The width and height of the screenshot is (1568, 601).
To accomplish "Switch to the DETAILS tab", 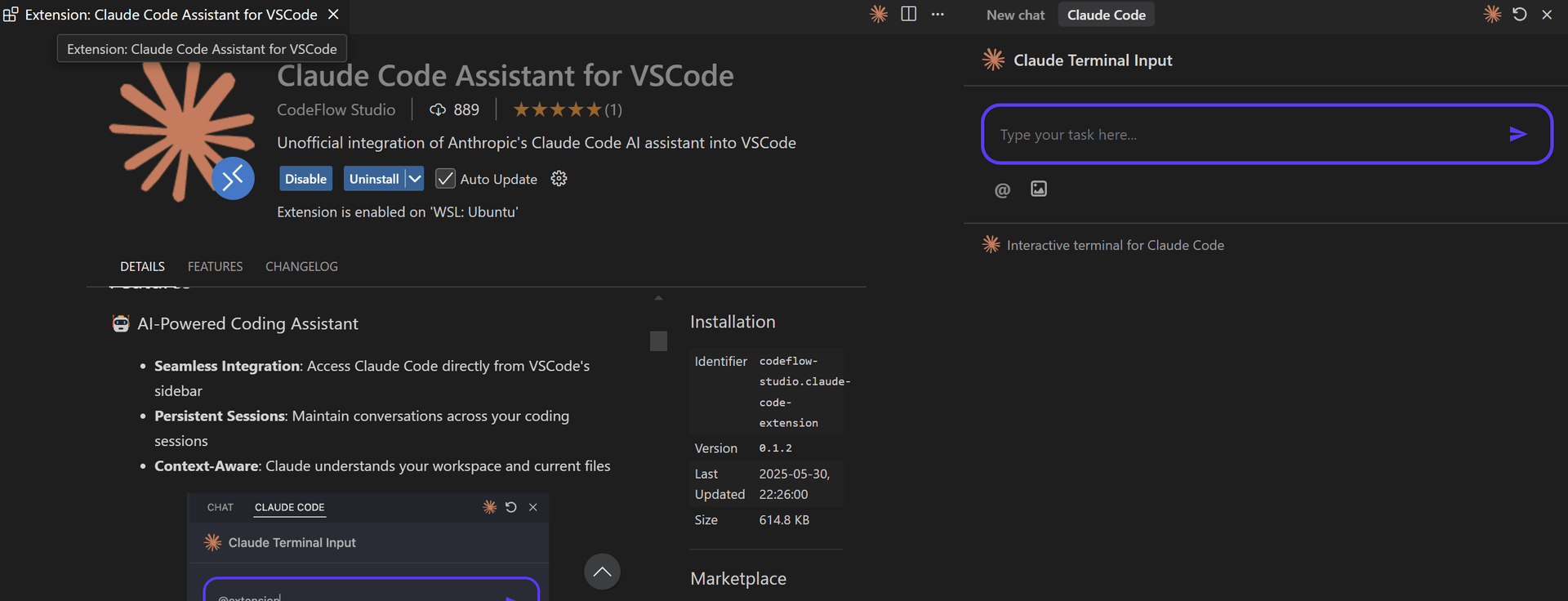I will click(x=142, y=266).
